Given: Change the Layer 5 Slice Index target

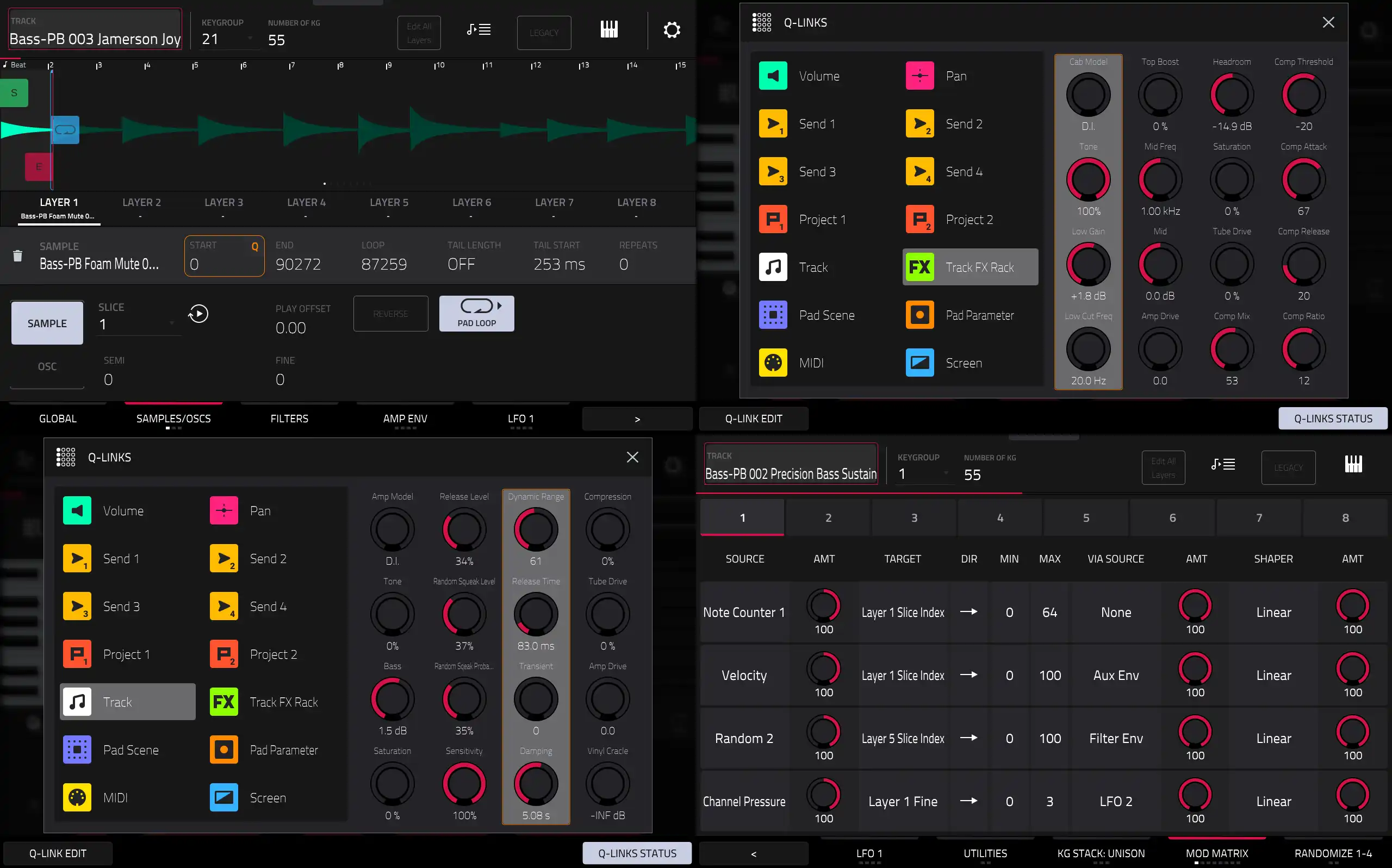Looking at the screenshot, I should click(x=903, y=738).
